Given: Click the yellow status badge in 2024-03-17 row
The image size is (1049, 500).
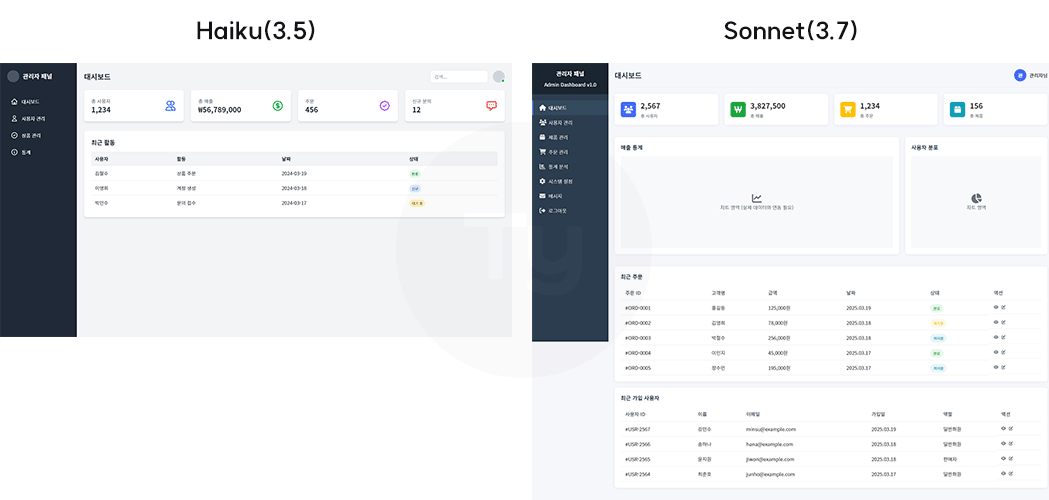Looking at the screenshot, I should [417, 203].
